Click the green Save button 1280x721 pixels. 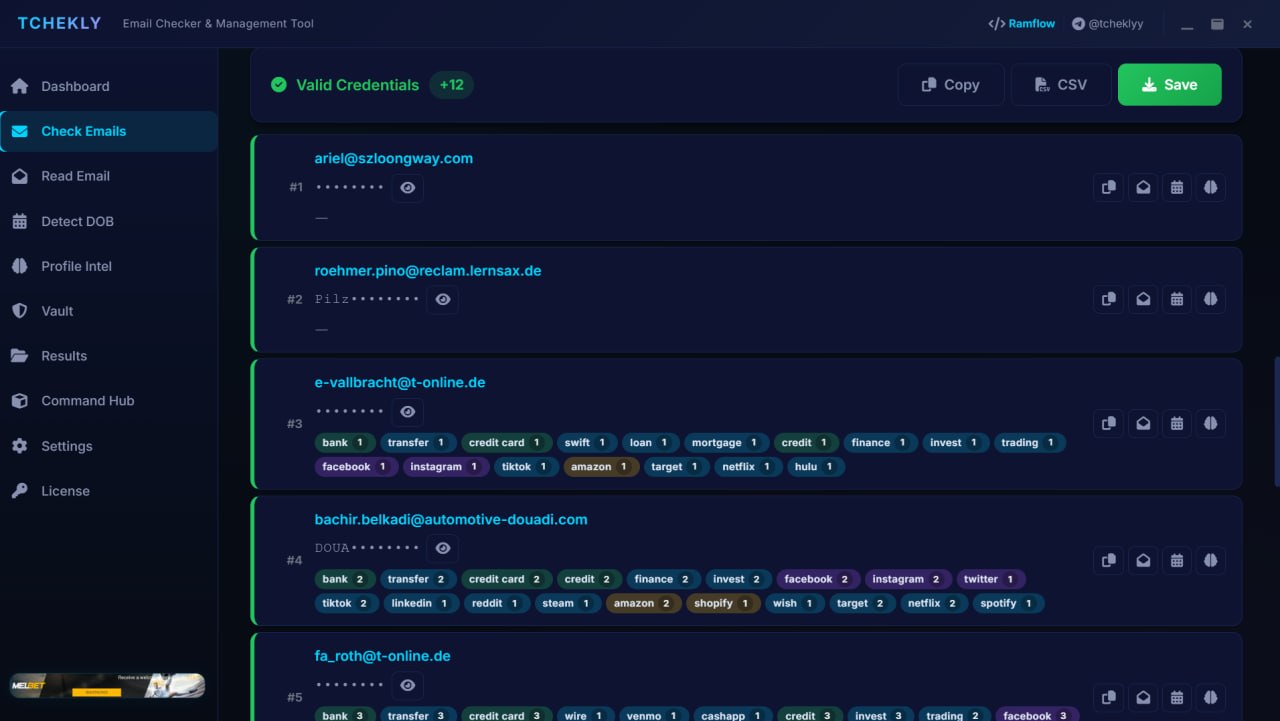(x=1170, y=85)
